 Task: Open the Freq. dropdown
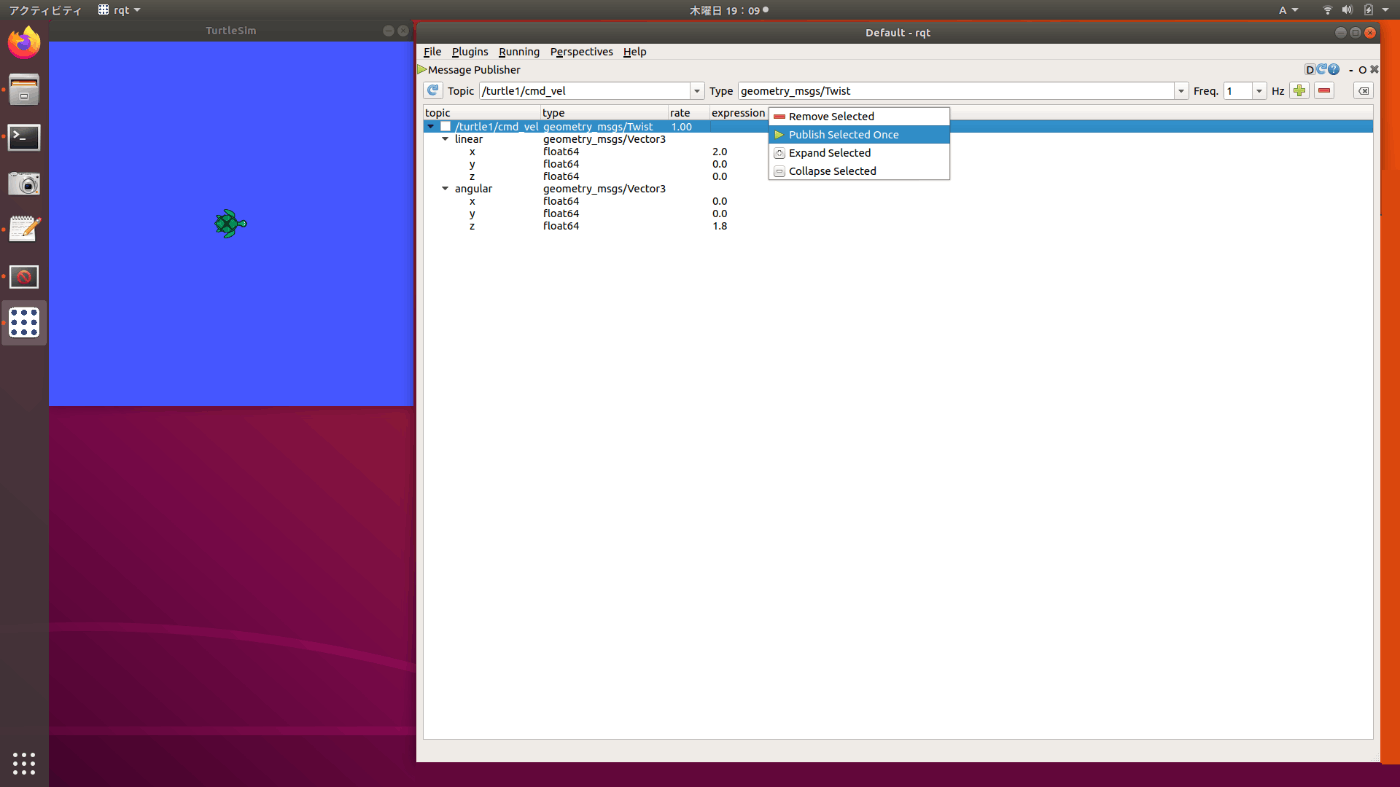[x=1259, y=91]
